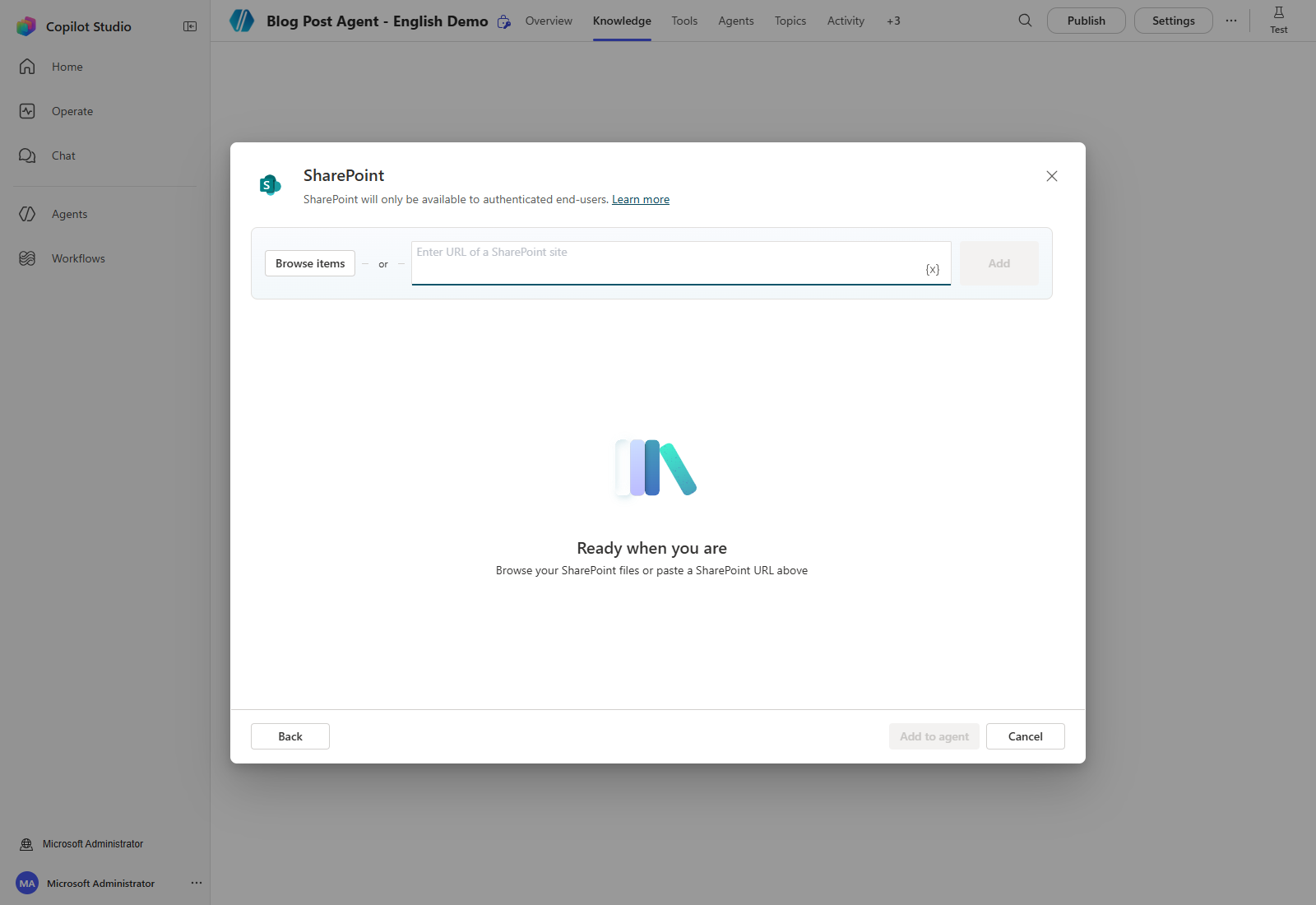1316x905 pixels.
Task: Click the environment icon above the MA avatar
Action: [26, 844]
